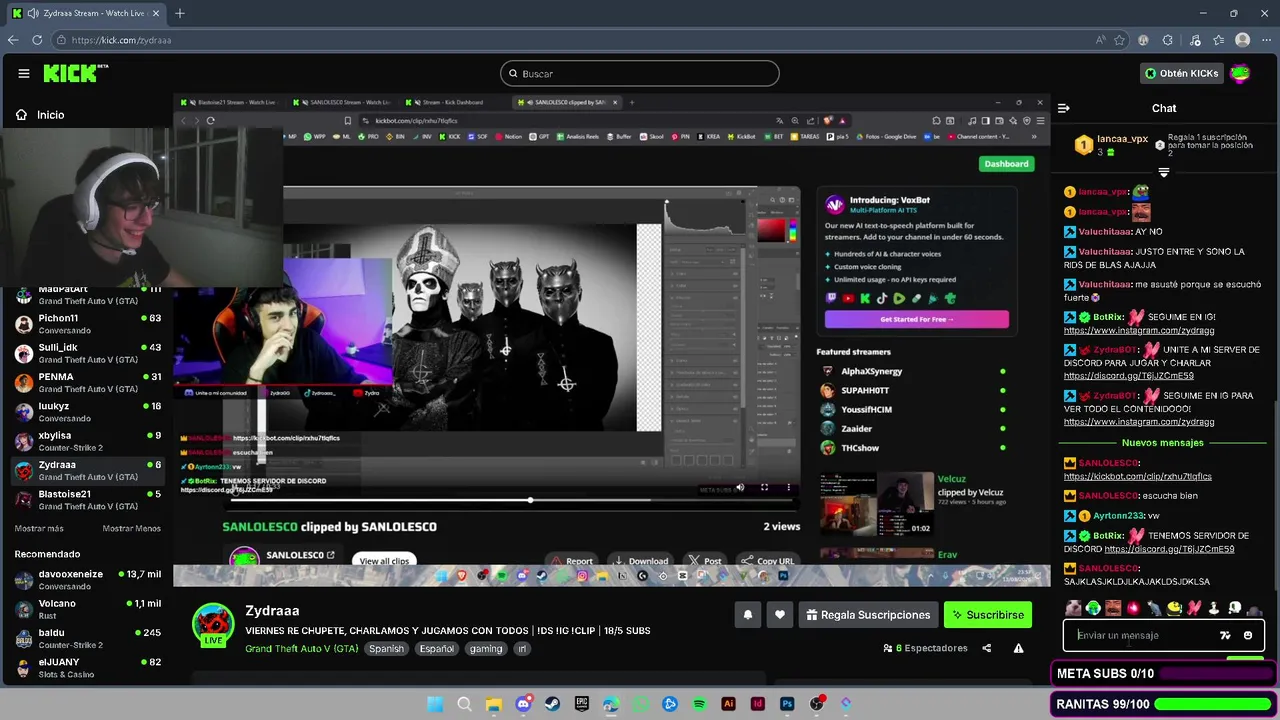Click the notification bell icon
Image resolution: width=1280 pixels, height=720 pixels.
(x=747, y=615)
